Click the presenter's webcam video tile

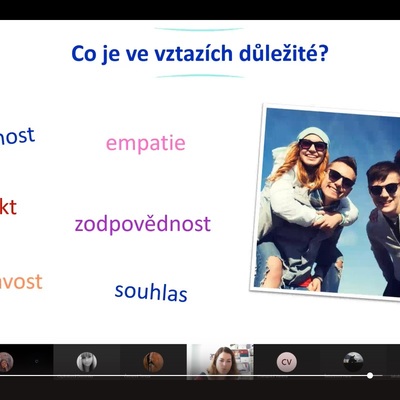pyautogui.click(x=220, y=362)
